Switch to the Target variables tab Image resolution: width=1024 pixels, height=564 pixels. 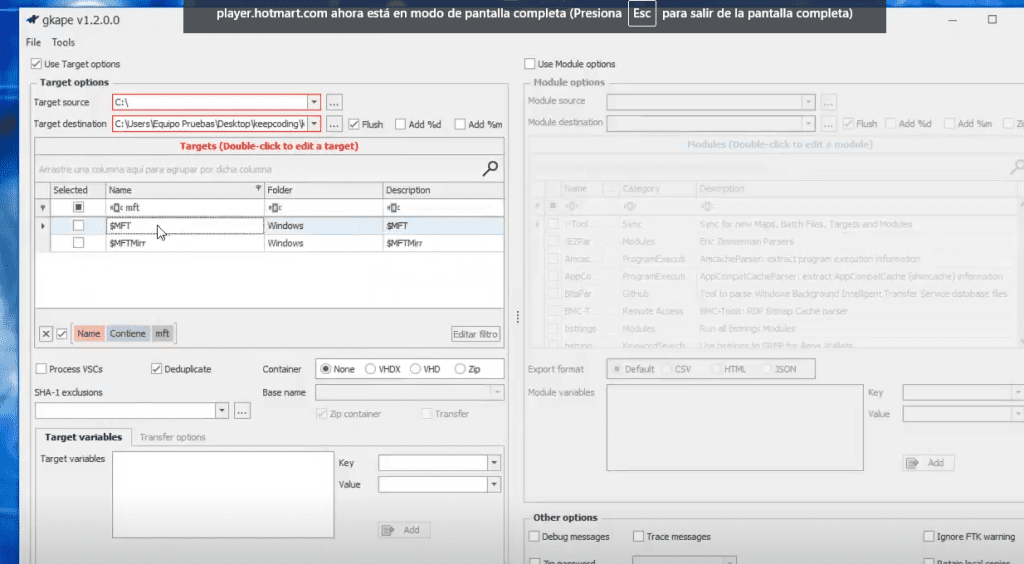coord(83,437)
